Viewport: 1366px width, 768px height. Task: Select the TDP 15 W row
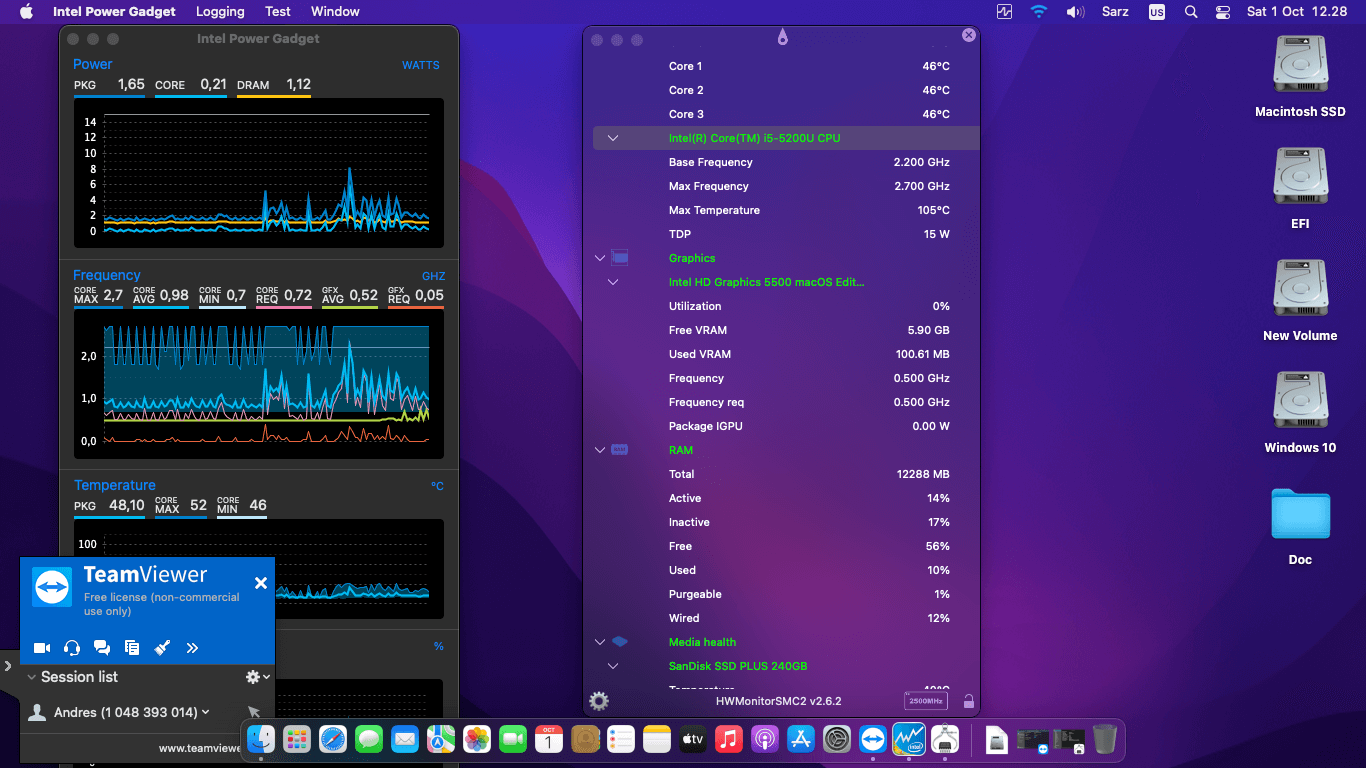click(786, 234)
